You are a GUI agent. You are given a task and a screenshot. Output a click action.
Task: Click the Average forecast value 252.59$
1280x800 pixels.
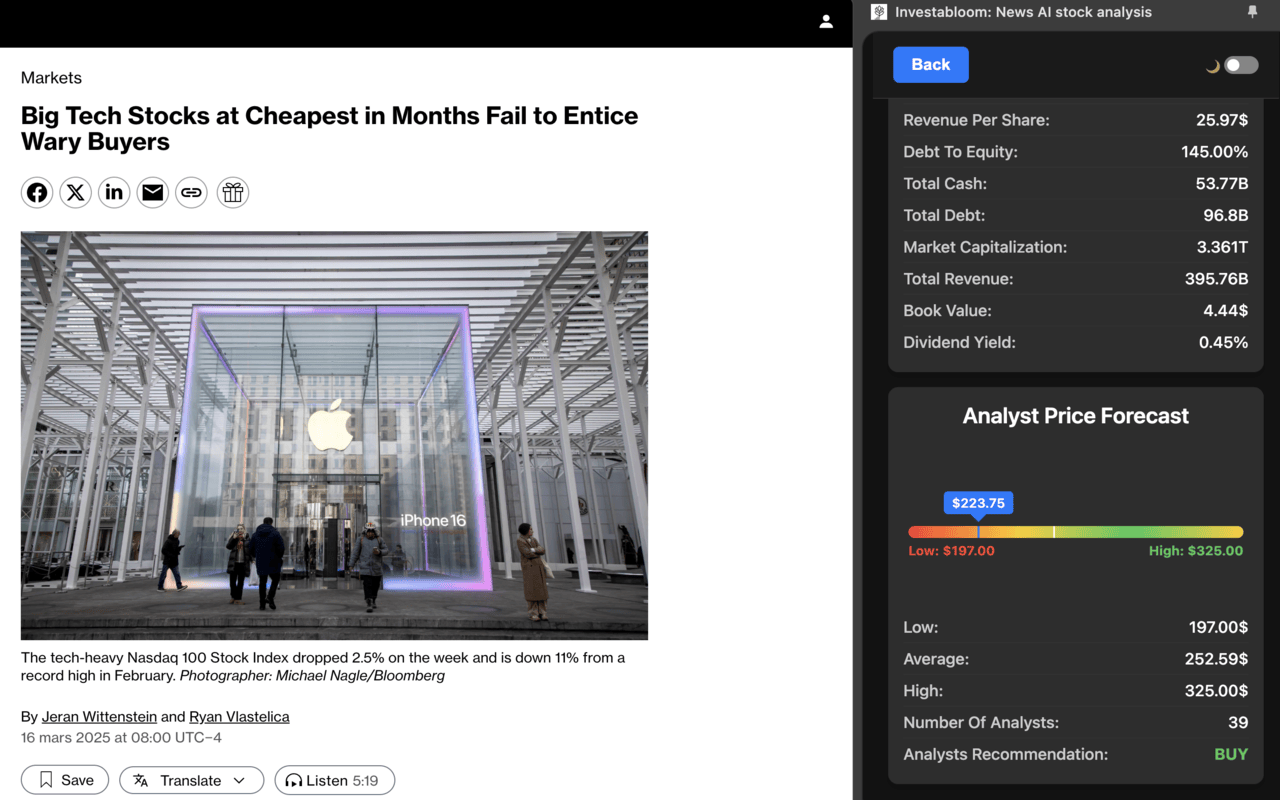point(1218,659)
